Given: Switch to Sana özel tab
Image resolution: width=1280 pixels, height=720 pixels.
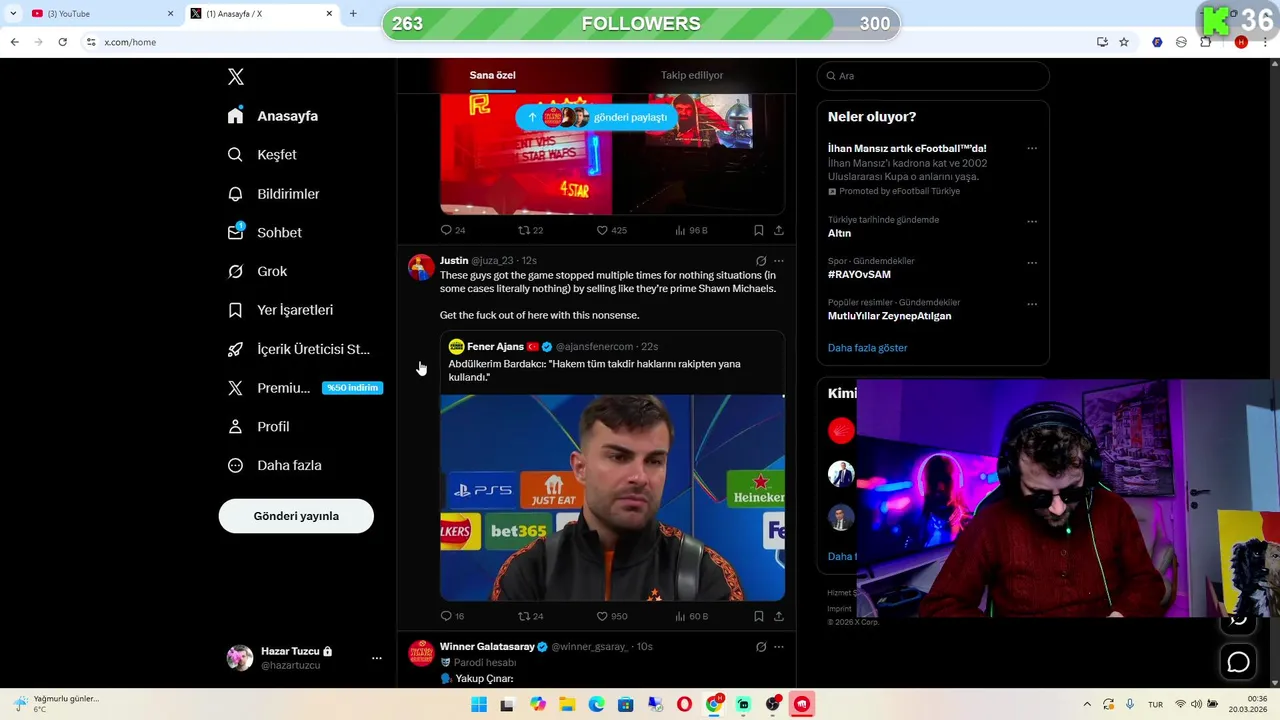Looking at the screenshot, I should pyautogui.click(x=492, y=75).
